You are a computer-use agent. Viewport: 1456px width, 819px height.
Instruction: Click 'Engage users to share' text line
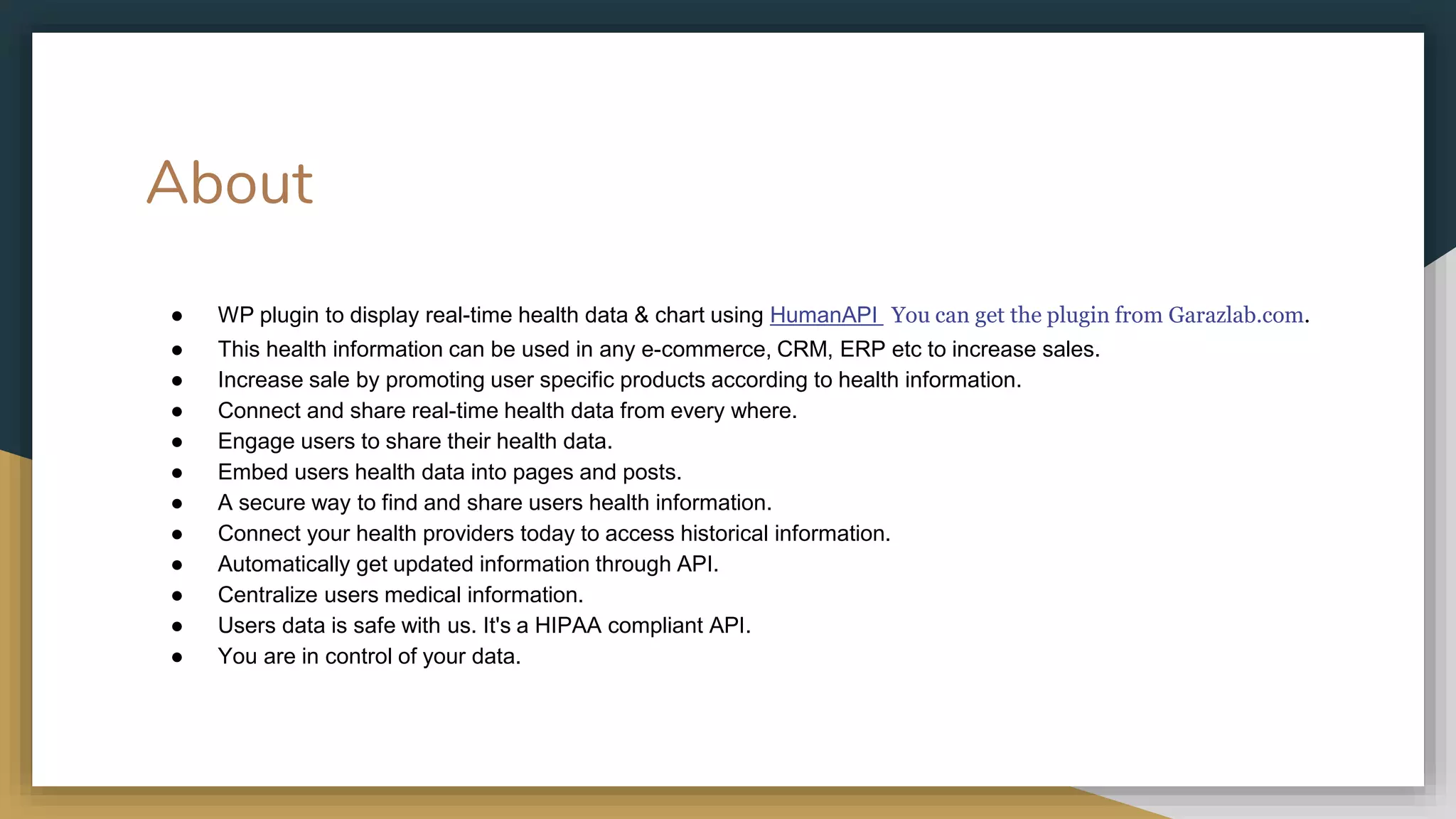(x=414, y=441)
